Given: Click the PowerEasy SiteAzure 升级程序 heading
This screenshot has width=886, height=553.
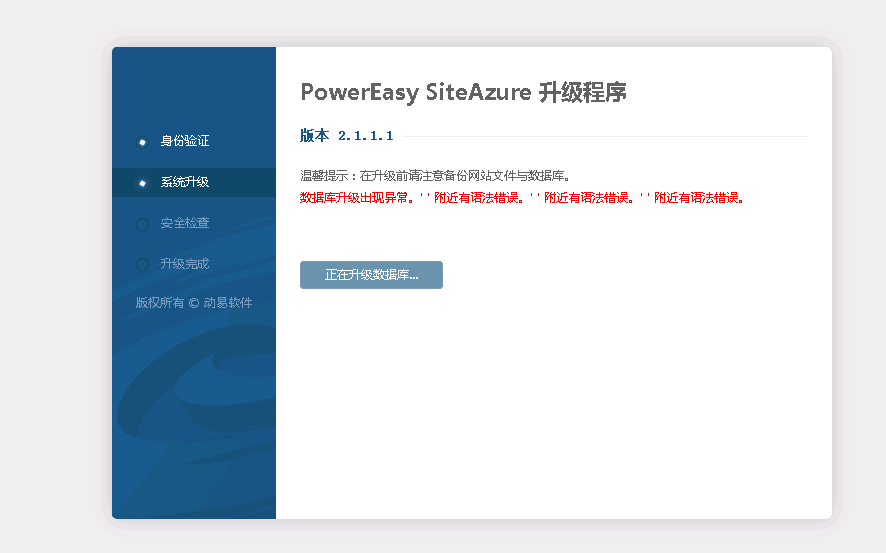Looking at the screenshot, I should coord(463,93).
